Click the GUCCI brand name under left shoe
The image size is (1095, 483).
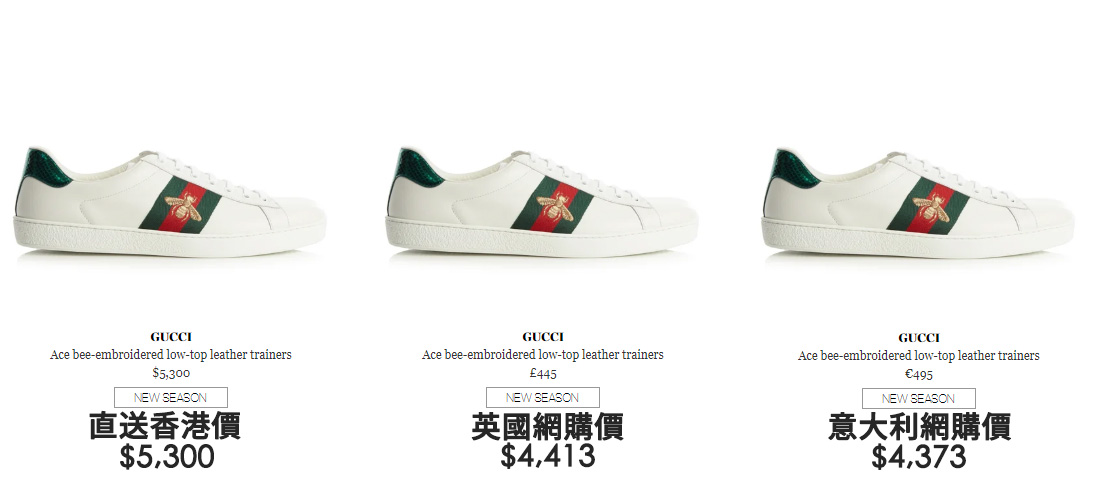[170, 337]
